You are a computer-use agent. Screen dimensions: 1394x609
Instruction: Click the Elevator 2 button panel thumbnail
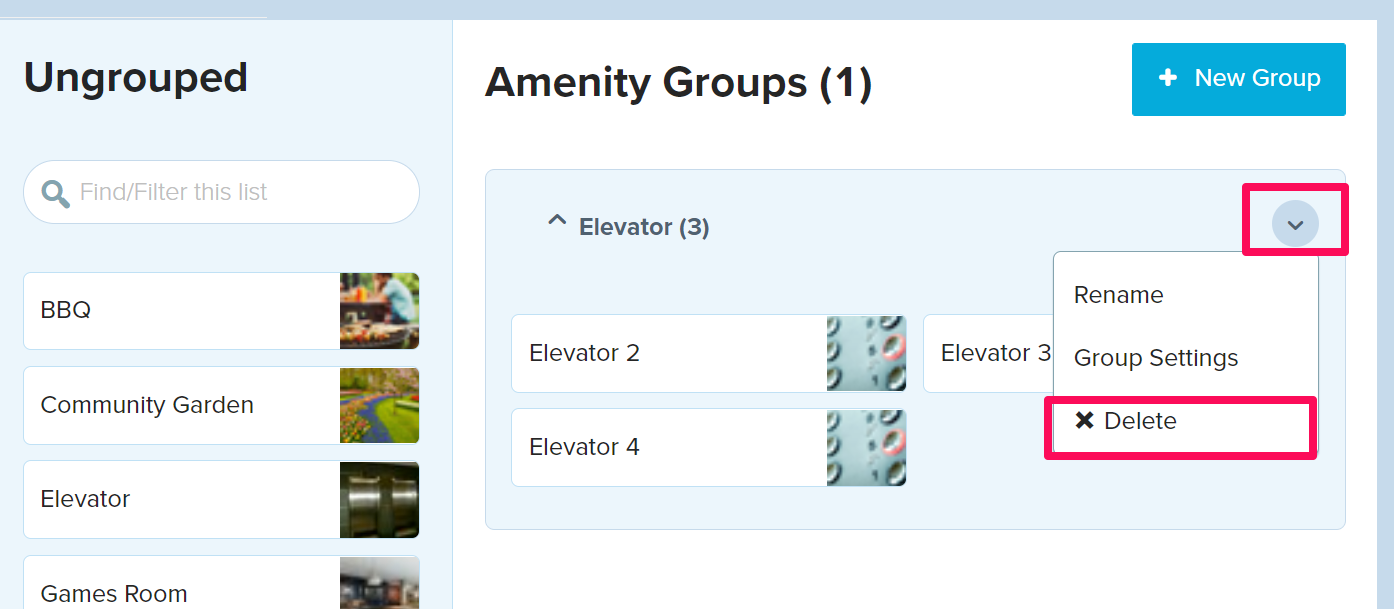[866, 353]
